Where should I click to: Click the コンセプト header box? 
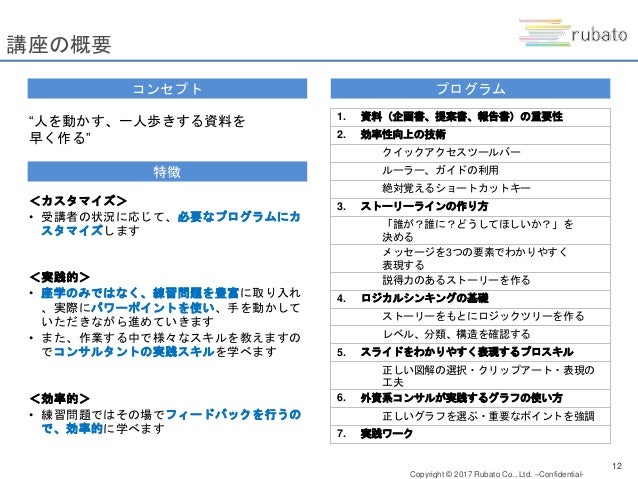tap(167, 88)
